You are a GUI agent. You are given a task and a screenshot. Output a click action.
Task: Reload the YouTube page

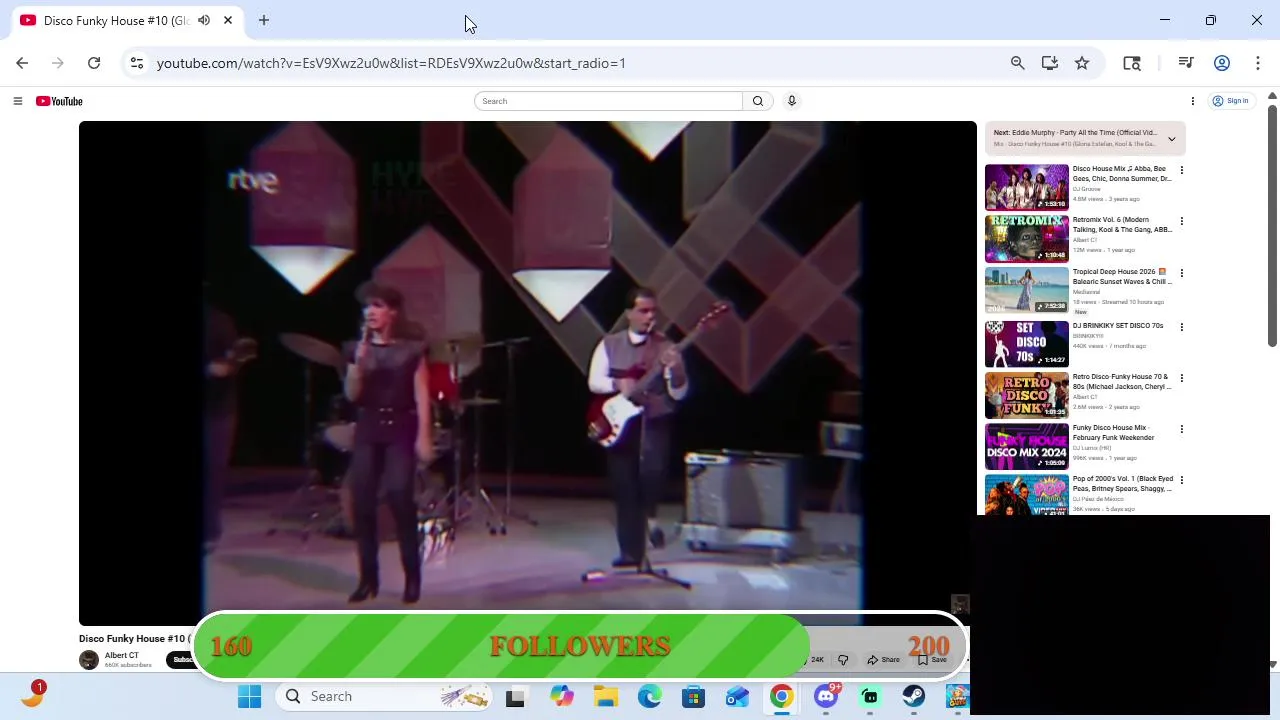point(94,63)
